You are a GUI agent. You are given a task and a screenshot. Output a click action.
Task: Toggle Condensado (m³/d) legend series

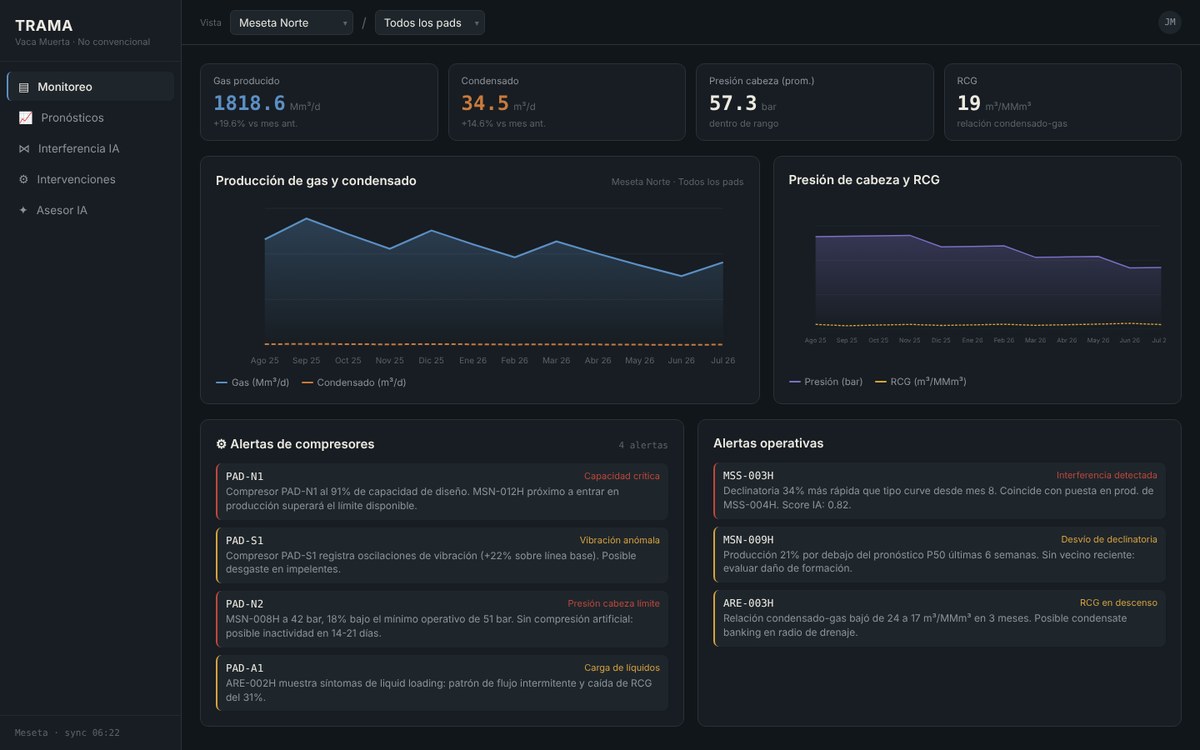click(x=354, y=382)
